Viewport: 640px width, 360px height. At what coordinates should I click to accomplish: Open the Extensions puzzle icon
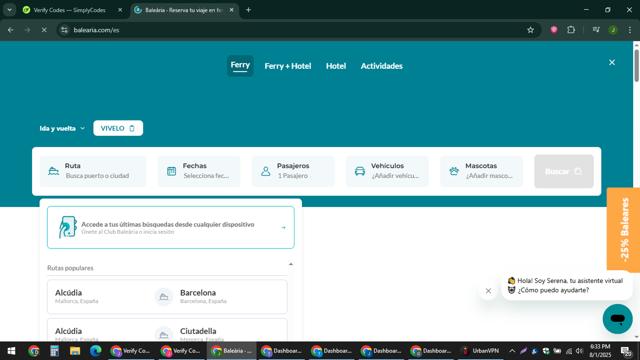[x=571, y=30]
